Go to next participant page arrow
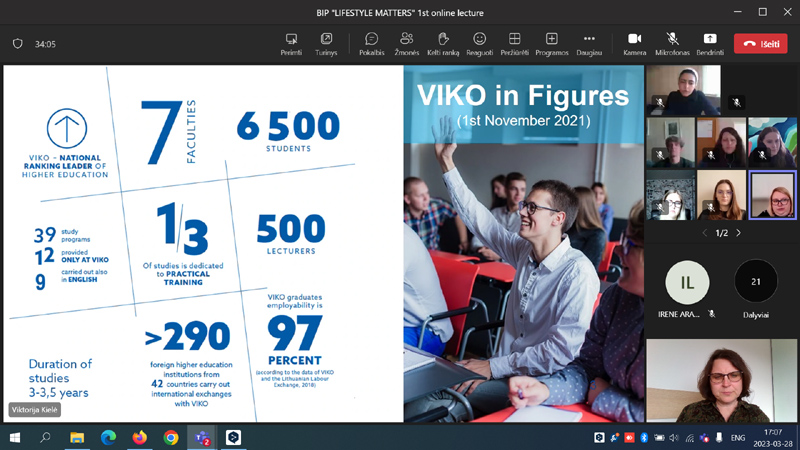 [x=738, y=233]
